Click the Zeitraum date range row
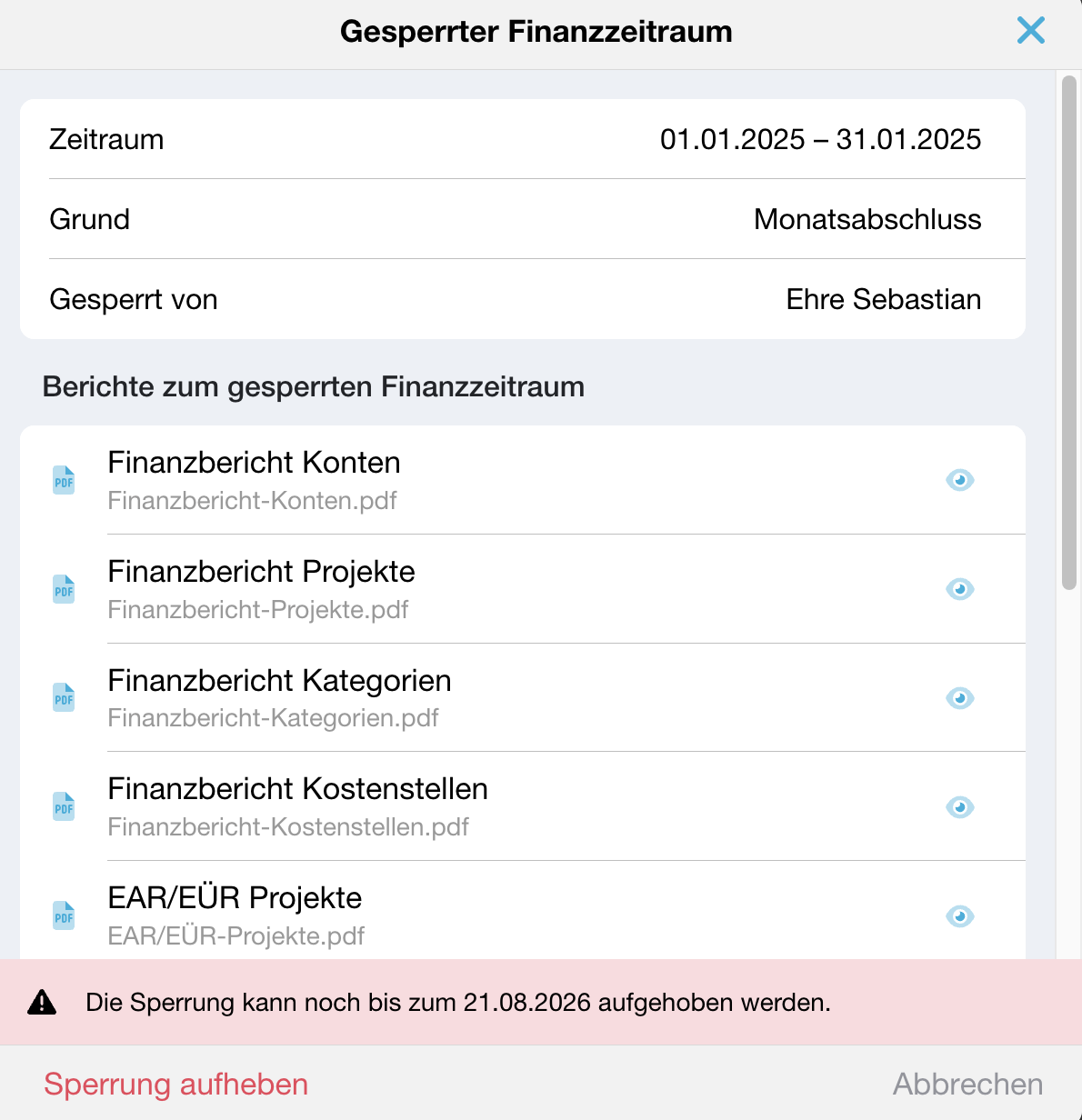This screenshot has height=1120, width=1082. pos(523,139)
